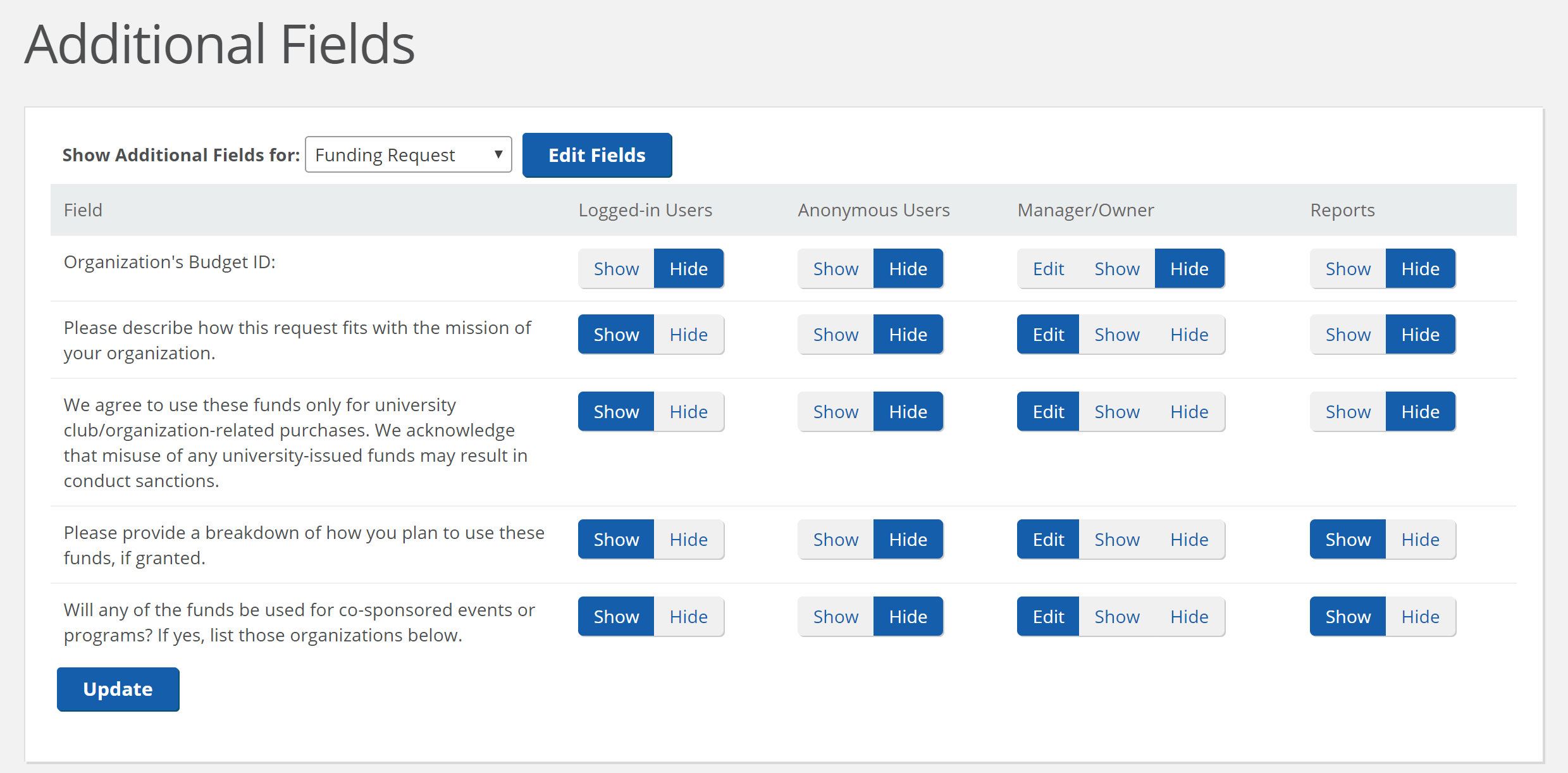Select Edit for breakdown field Manager/Owner
This screenshot has width=1568, height=773.
coord(1048,540)
